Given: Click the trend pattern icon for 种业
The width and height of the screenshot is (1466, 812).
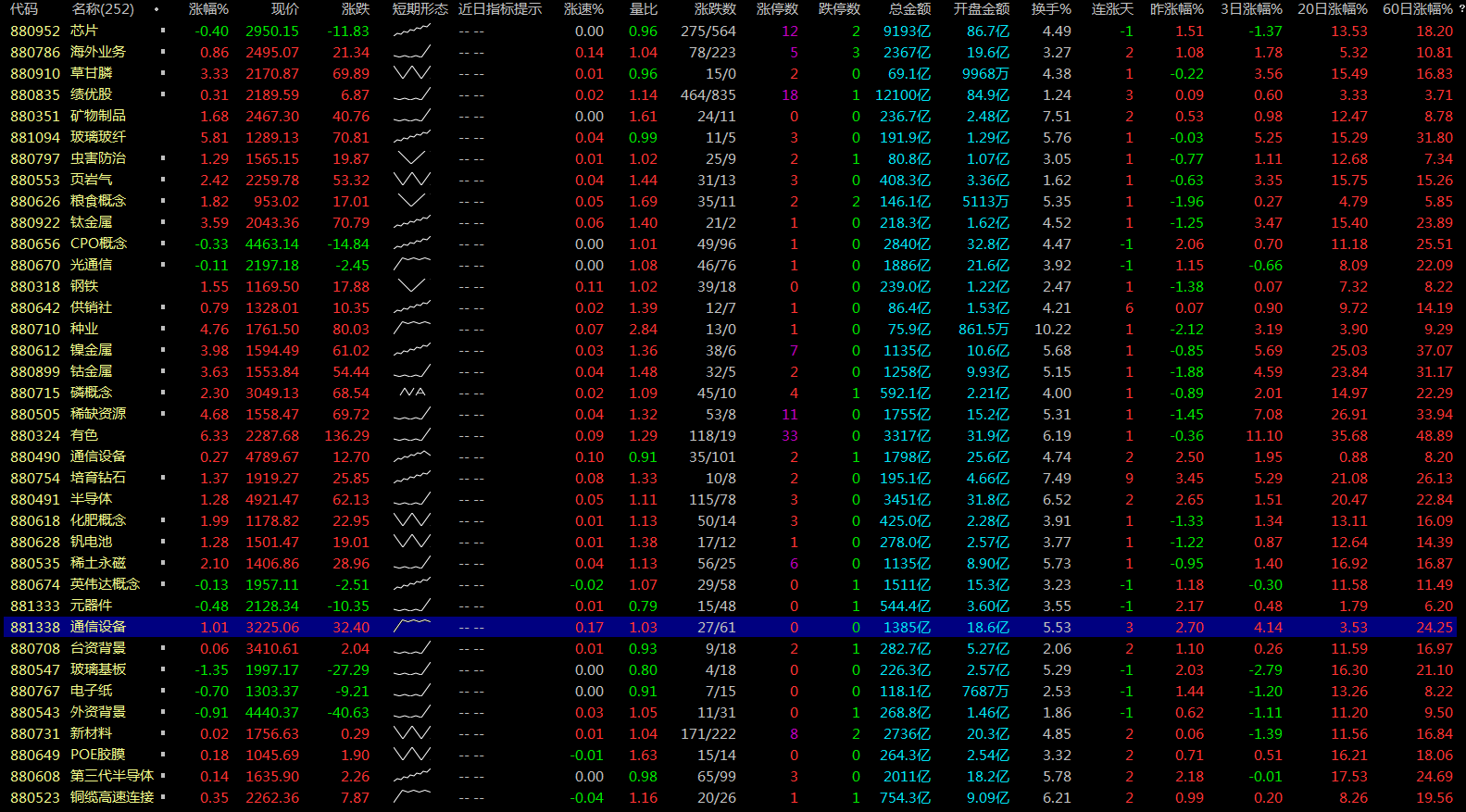Looking at the screenshot, I should pyautogui.click(x=411, y=329).
